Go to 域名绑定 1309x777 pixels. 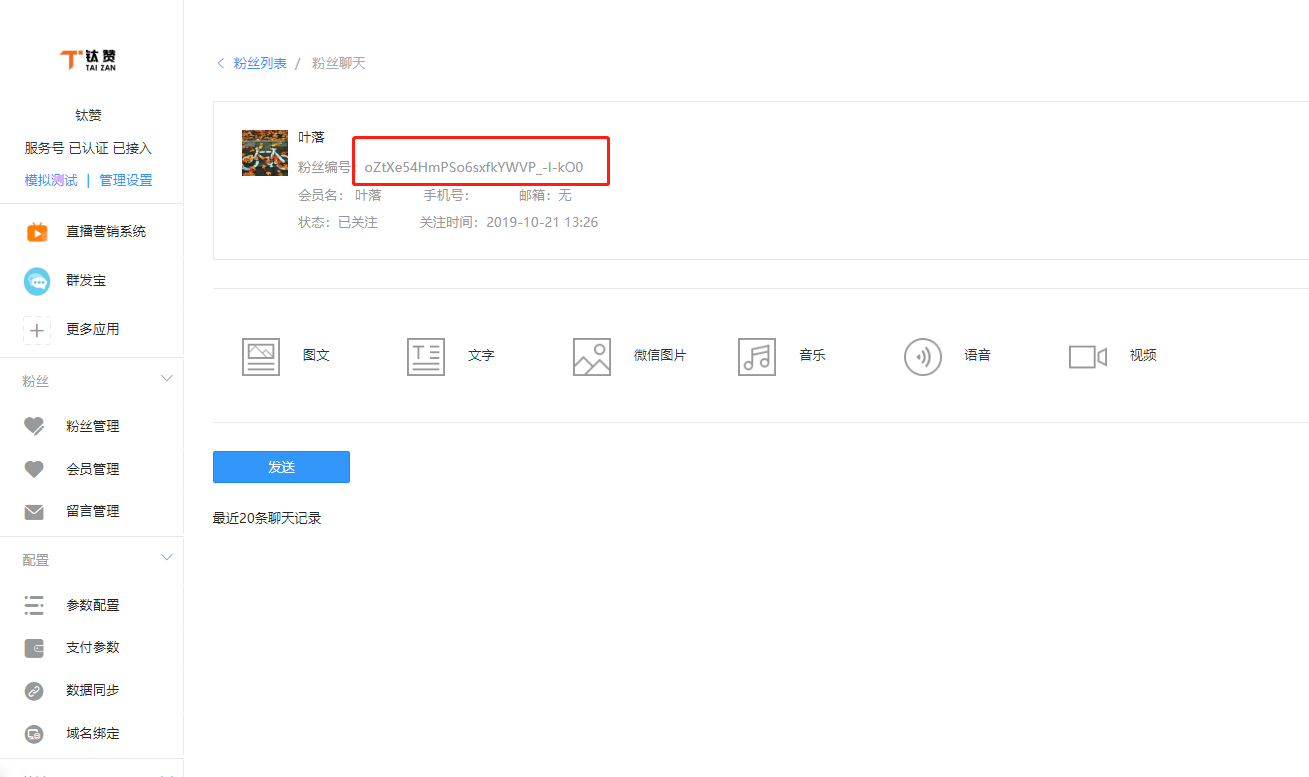coord(91,734)
